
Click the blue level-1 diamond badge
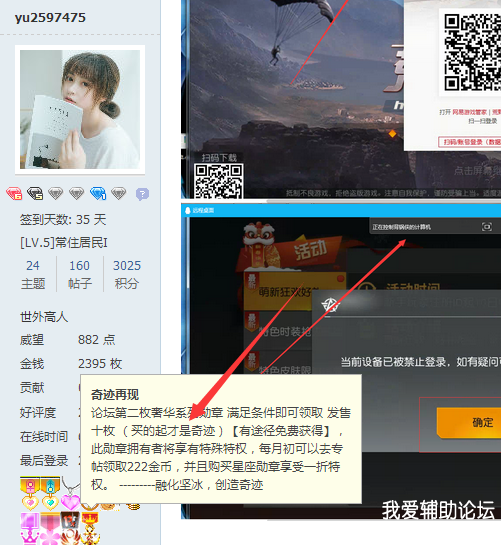[98, 193]
